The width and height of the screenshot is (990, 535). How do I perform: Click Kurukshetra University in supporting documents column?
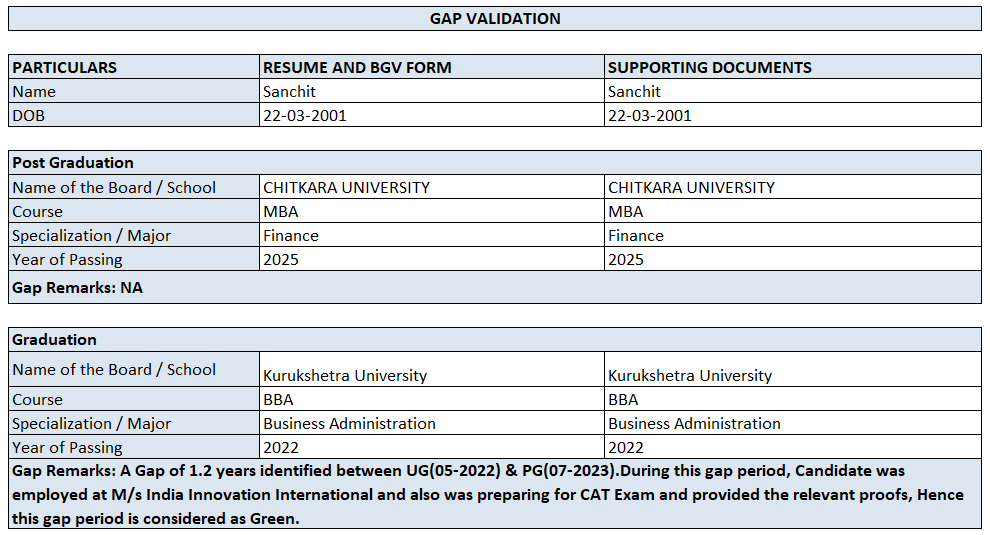pos(690,376)
